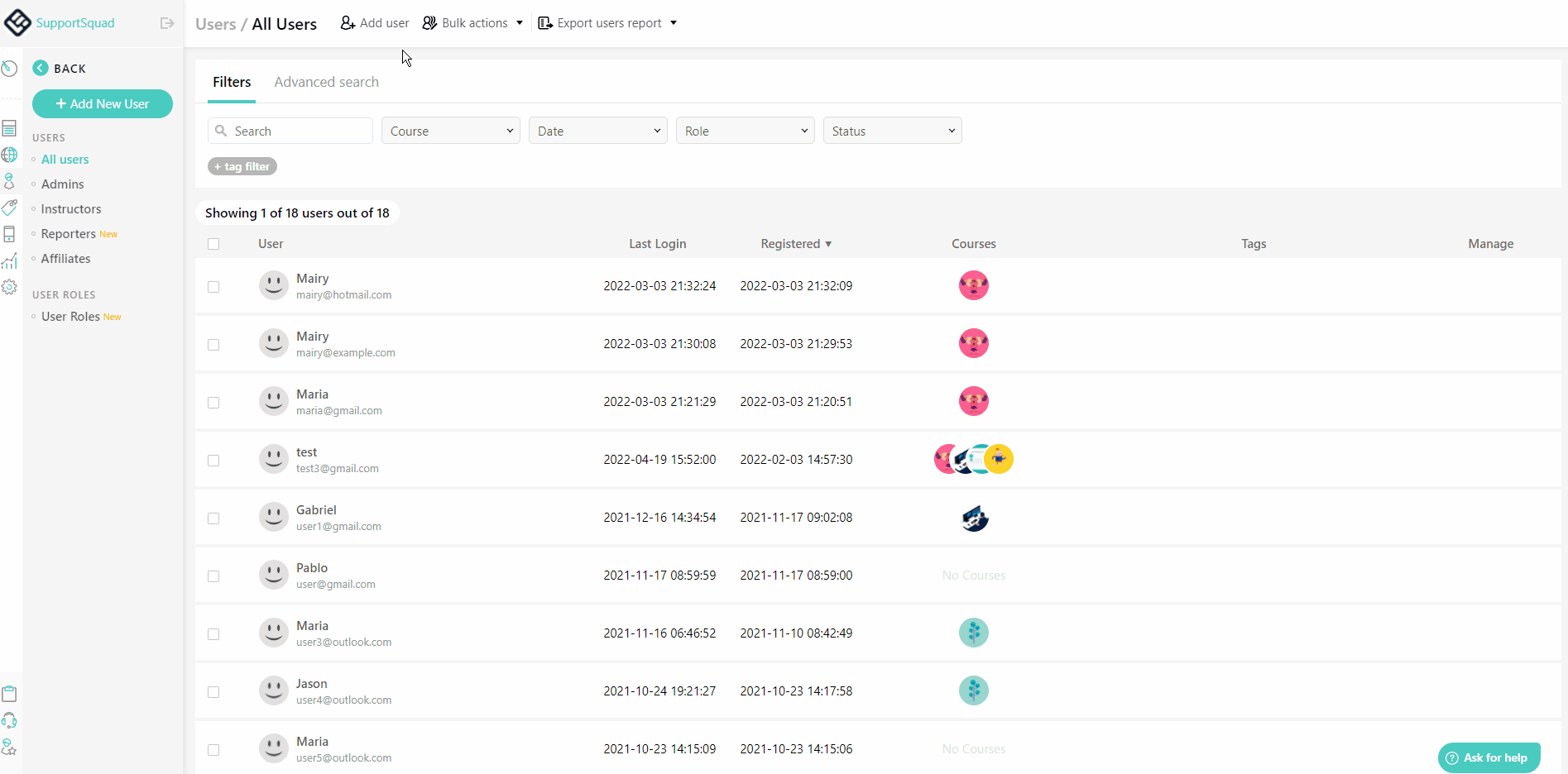Viewport: 1568px width, 774px height.
Task: Open the Admins link in sidebar
Action: click(x=62, y=184)
